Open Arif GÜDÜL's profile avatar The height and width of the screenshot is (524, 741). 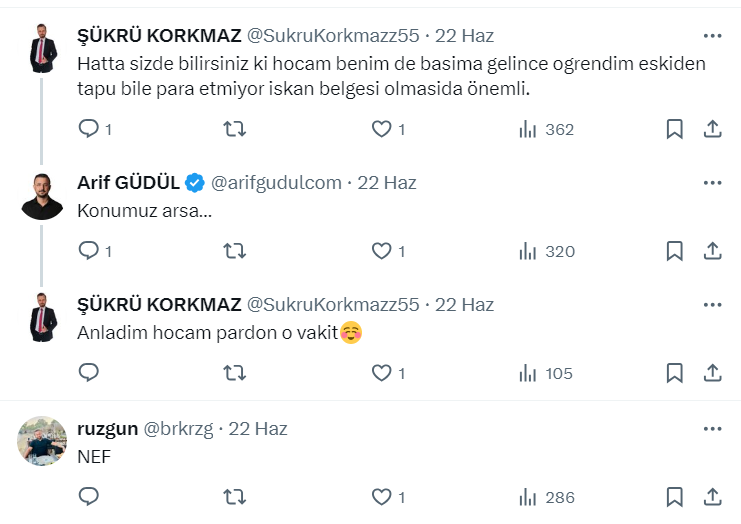click(43, 195)
